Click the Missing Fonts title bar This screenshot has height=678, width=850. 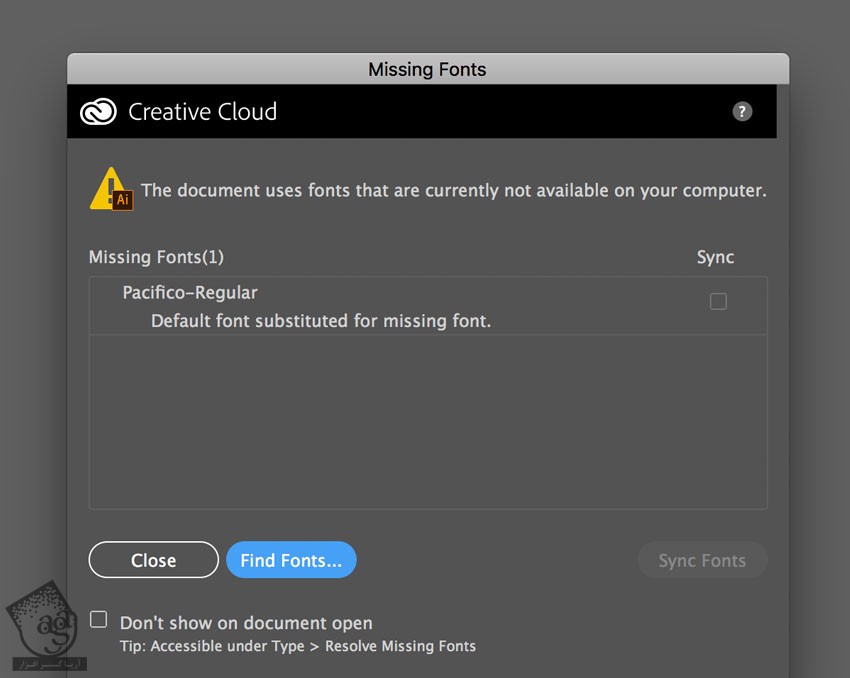[x=427, y=69]
